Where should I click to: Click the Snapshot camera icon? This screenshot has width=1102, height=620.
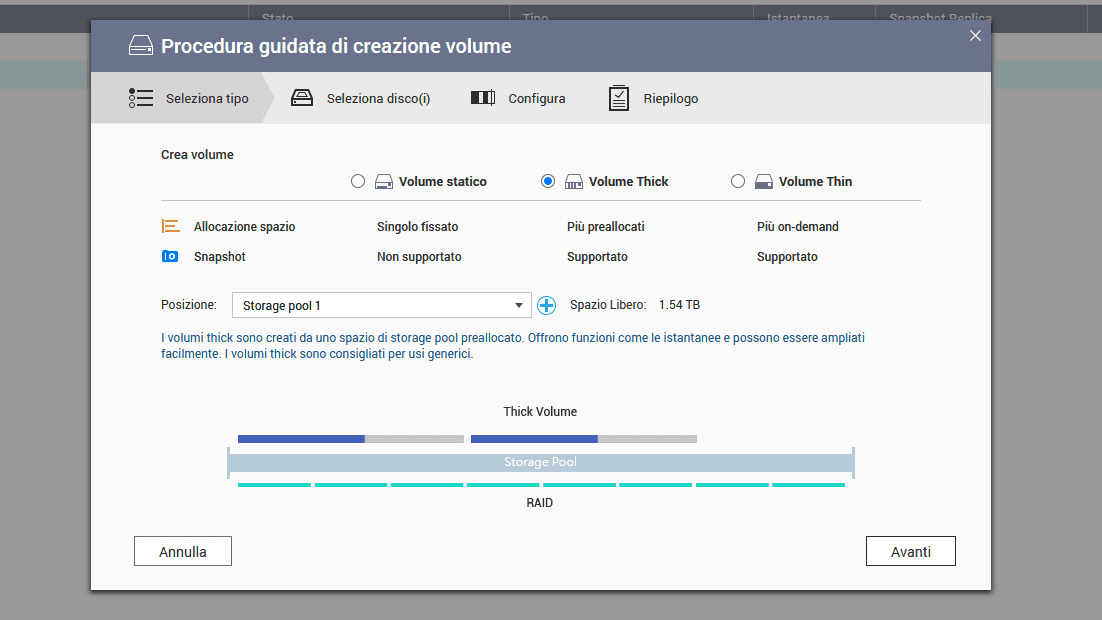170,257
